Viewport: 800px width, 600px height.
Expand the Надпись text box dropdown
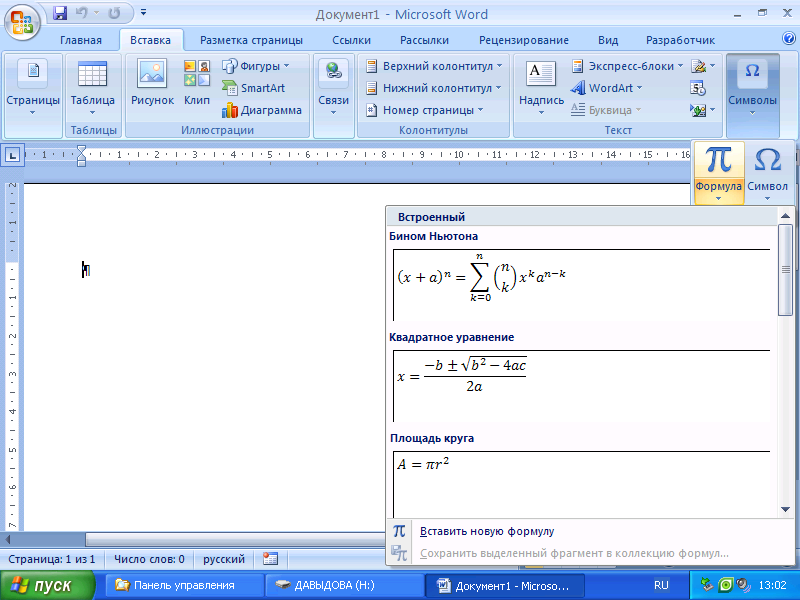(541, 113)
